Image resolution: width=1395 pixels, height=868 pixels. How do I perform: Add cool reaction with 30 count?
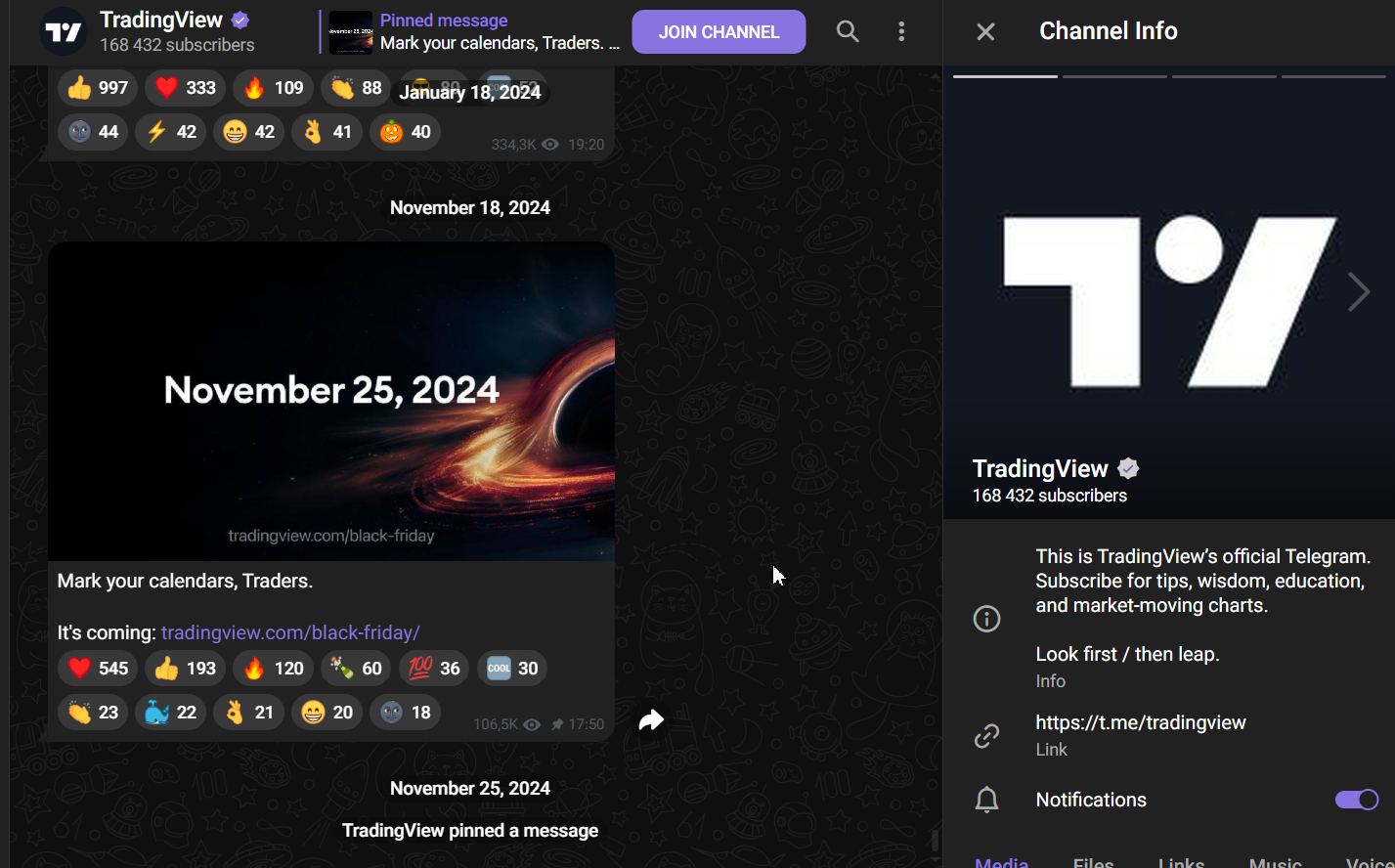coord(512,669)
